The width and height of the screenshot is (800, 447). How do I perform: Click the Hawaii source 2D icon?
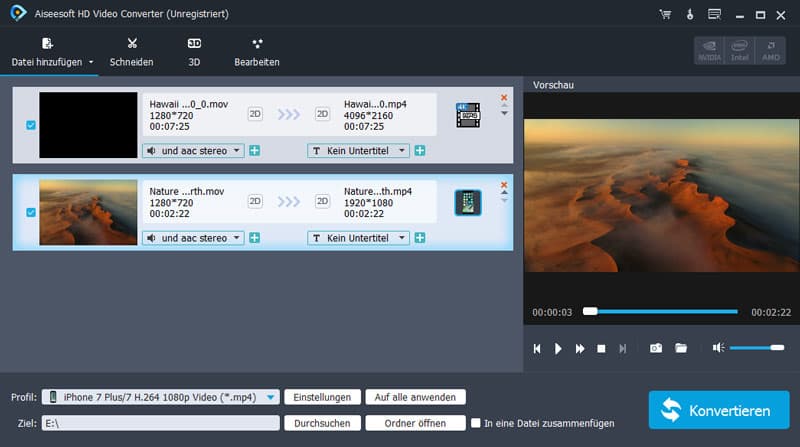tap(255, 114)
